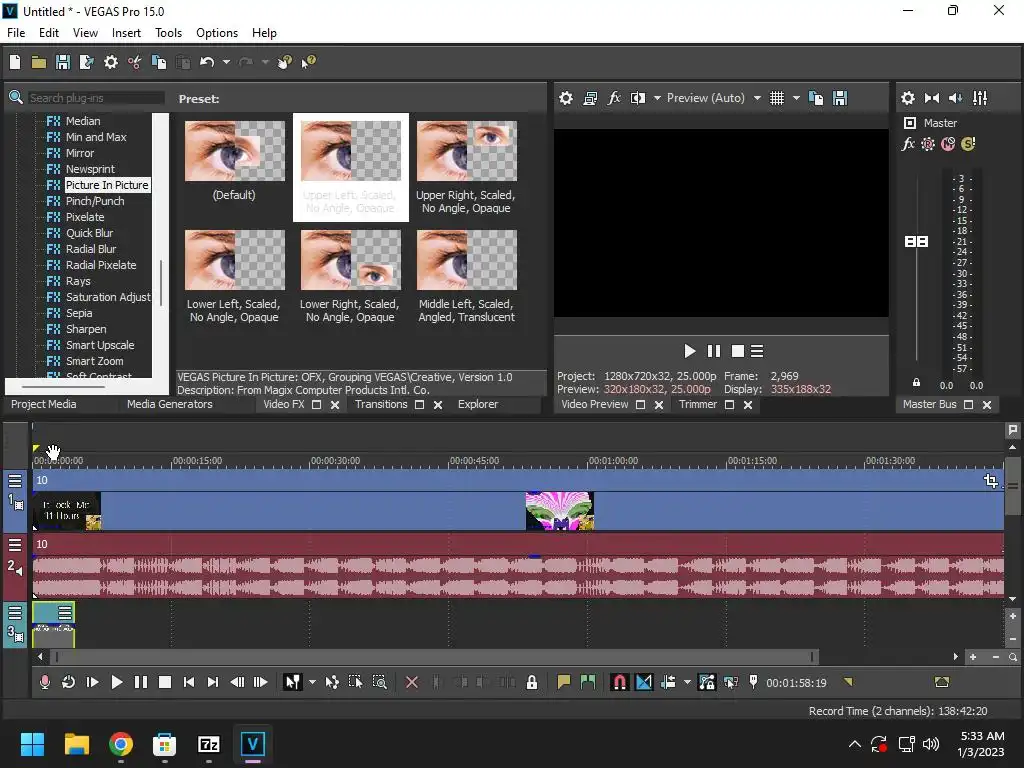This screenshot has width=1024, height=768.
Task: Open Video Output FX in preview toolbar
Action: [614, 98]
